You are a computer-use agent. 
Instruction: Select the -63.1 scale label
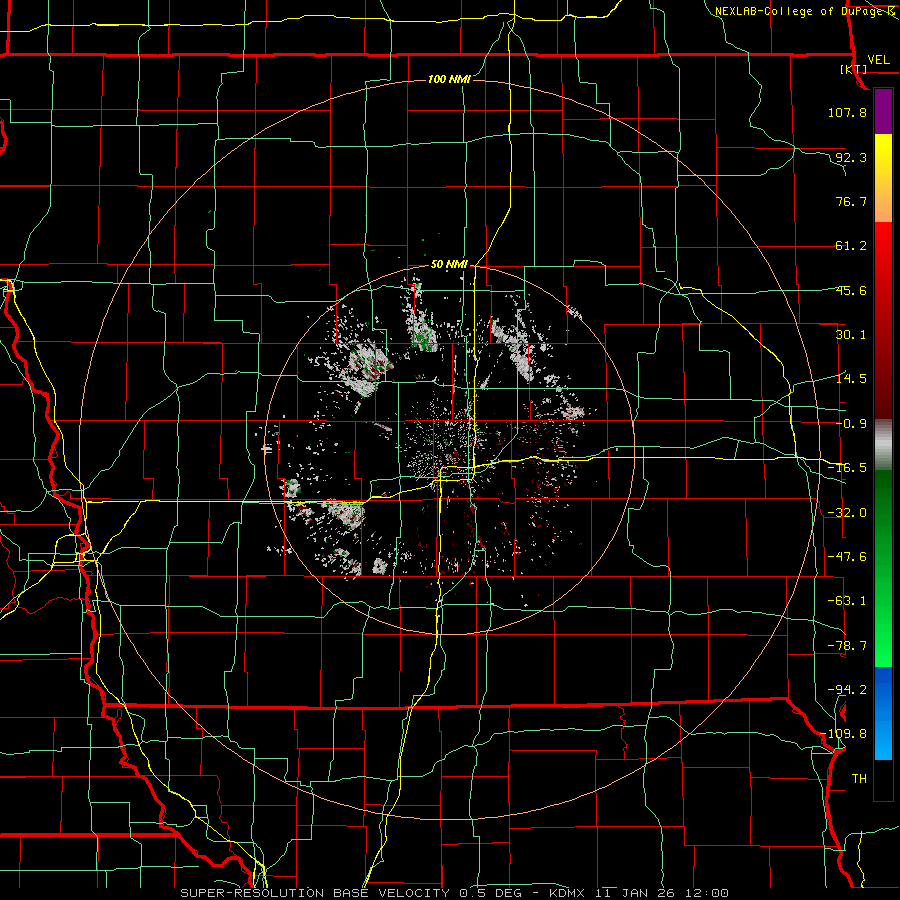point(847,601)
